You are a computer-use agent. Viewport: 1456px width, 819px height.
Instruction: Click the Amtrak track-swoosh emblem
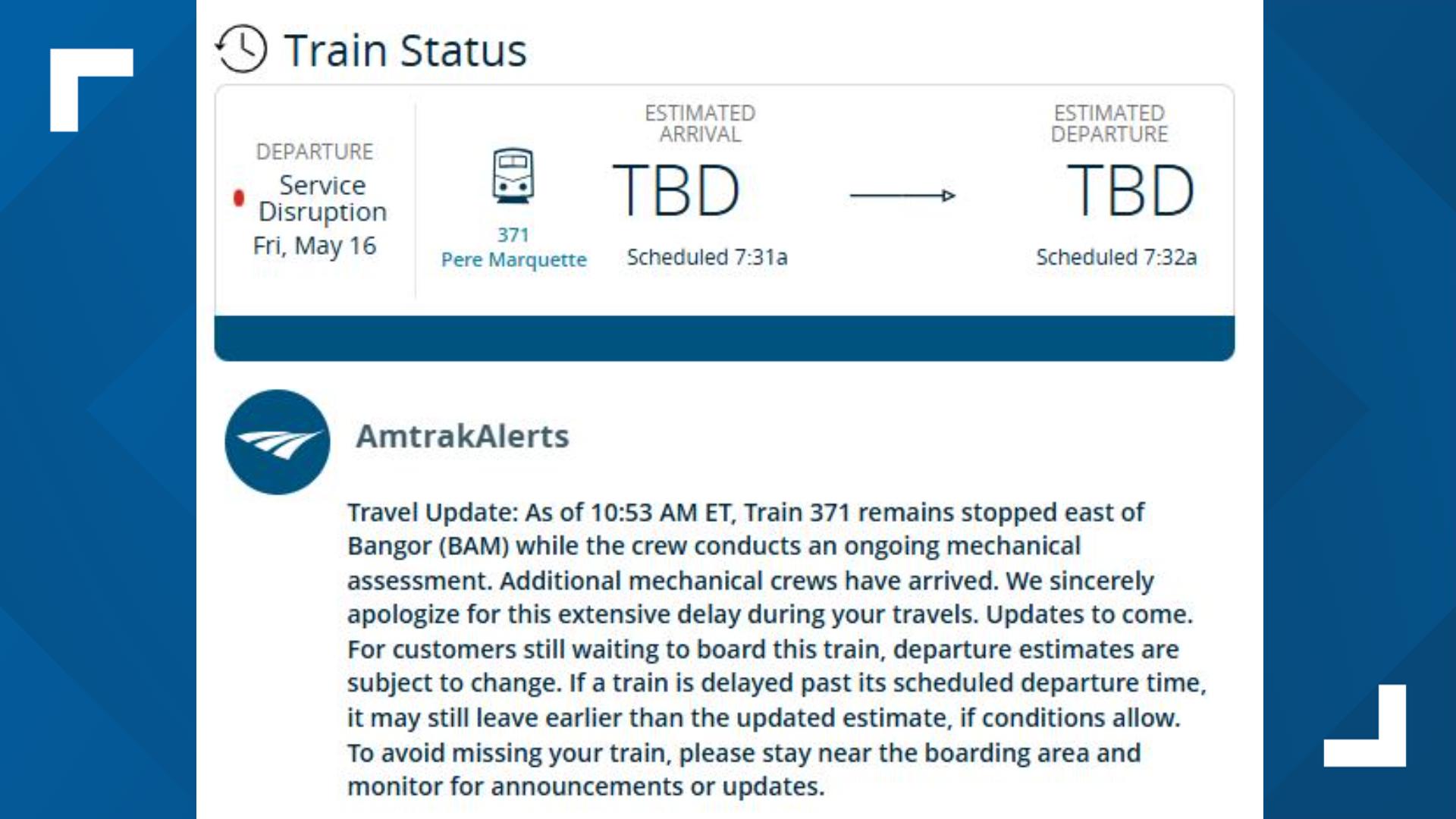[x=278, y=442]
